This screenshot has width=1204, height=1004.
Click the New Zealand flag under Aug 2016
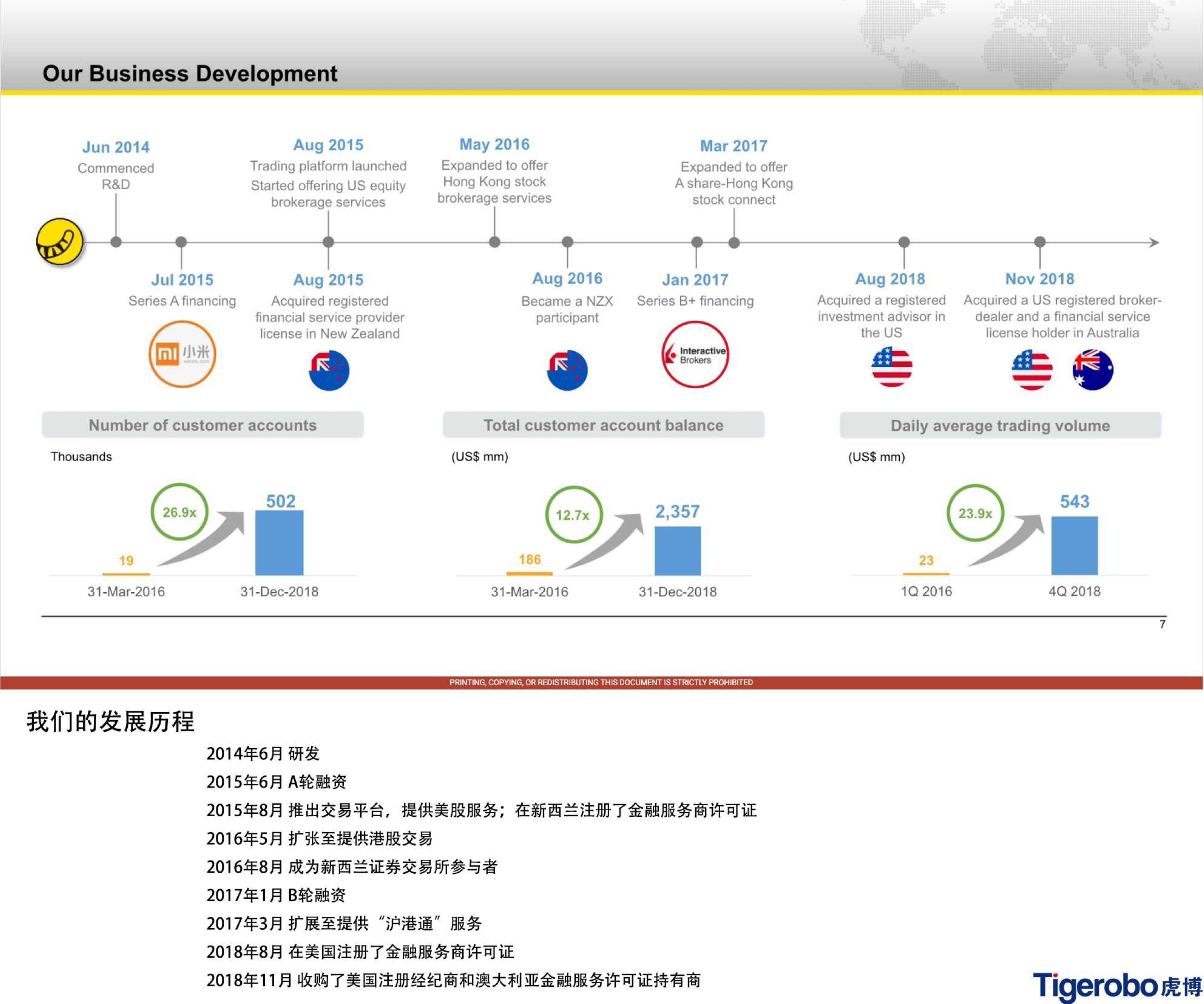tap(567, 370)
